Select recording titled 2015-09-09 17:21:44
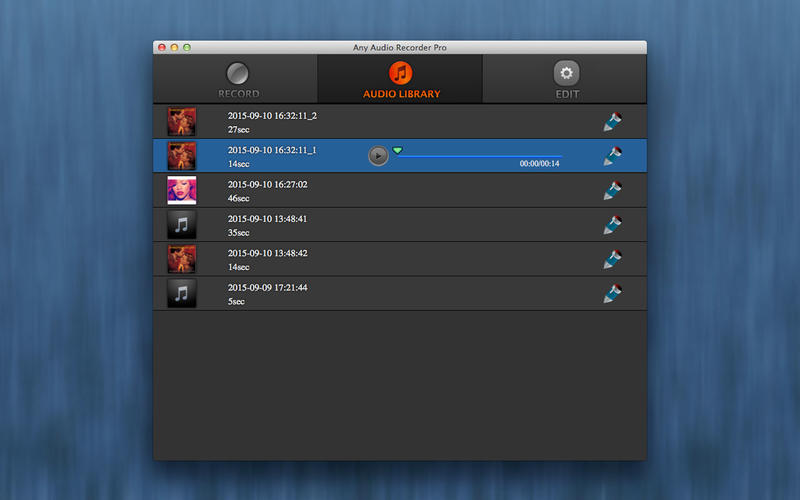 (x=267, y=288)
